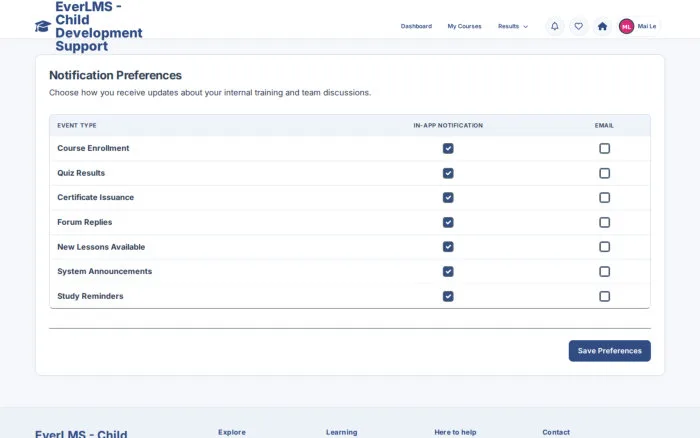
Task: Click the Certificate Issuance row label
Action: (96, 197)
